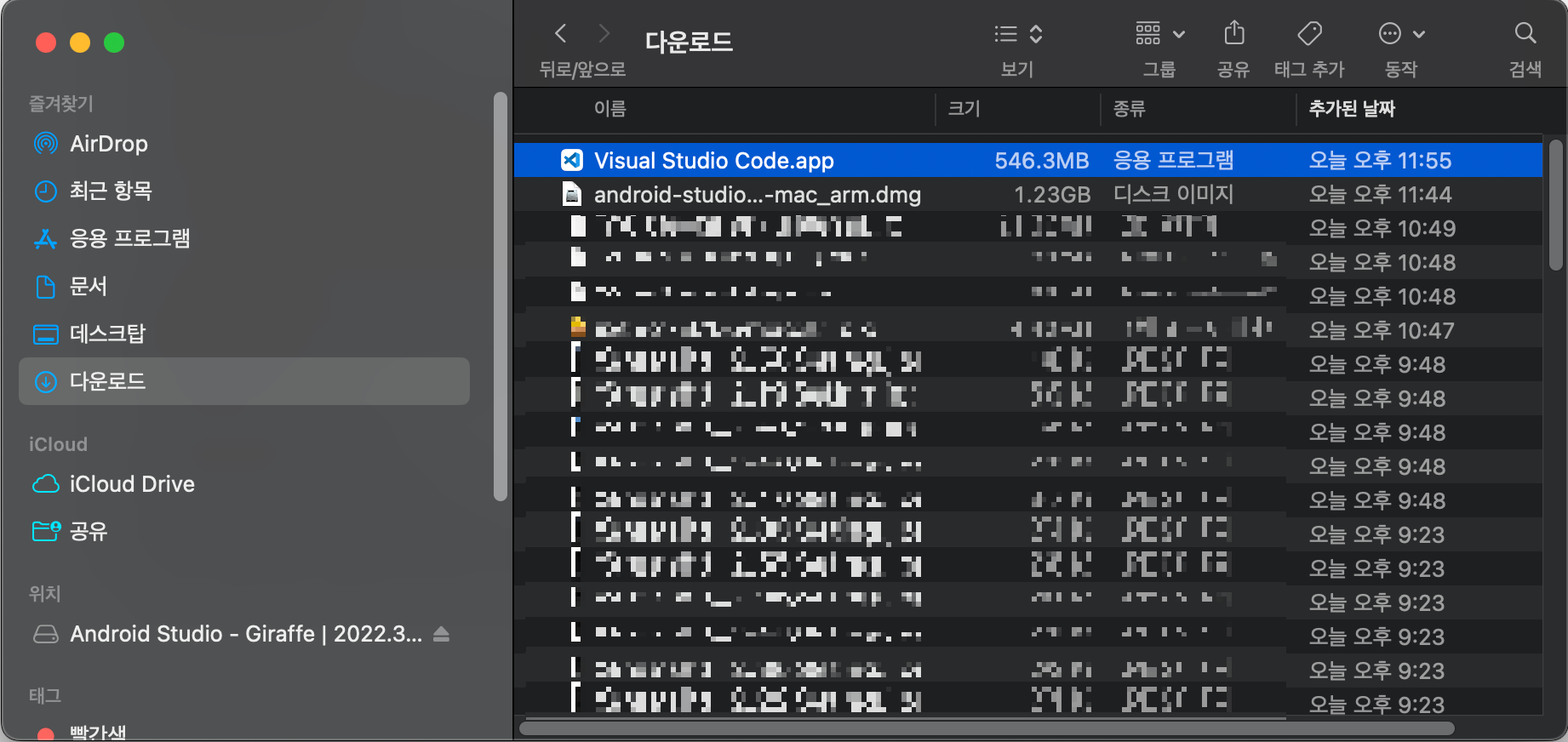Select the Visual Studio Code.app row
This screenshot has height=742, width=1568.
click(x=1027, y=160)
